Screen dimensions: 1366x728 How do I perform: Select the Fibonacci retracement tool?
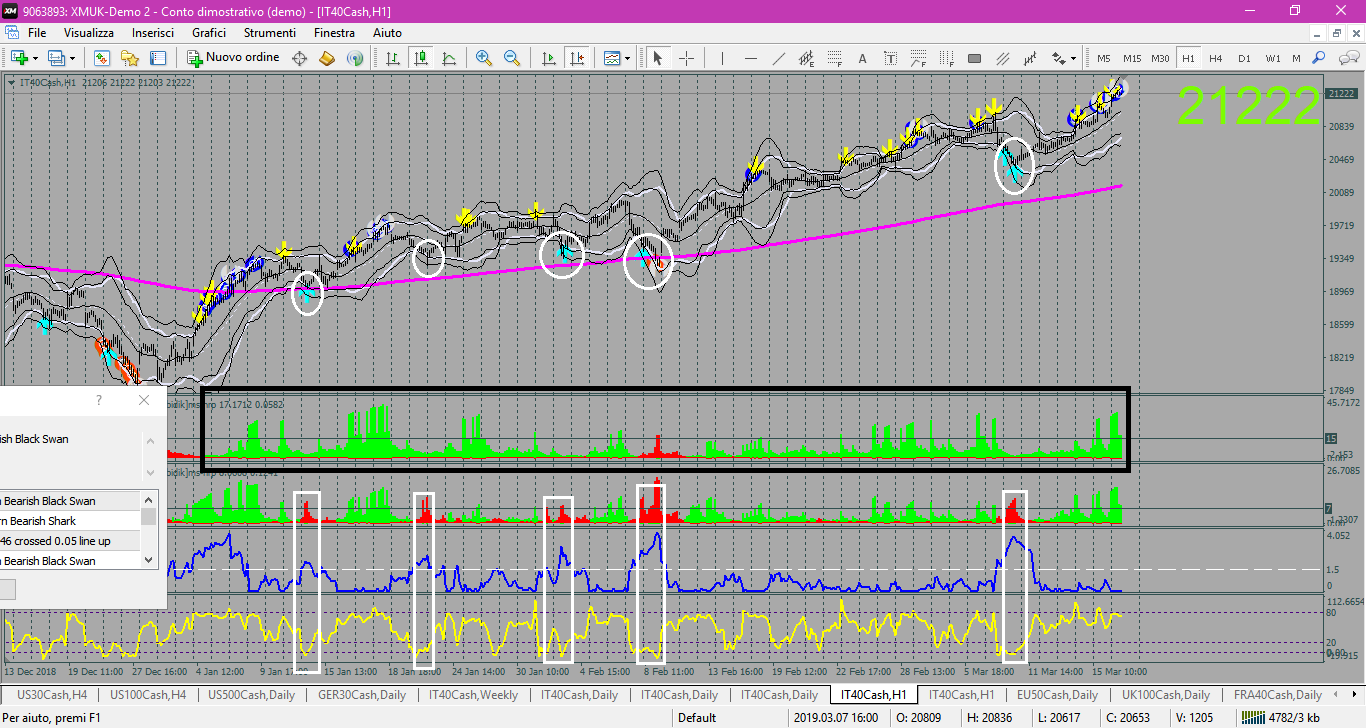click(x=834, y=58)
